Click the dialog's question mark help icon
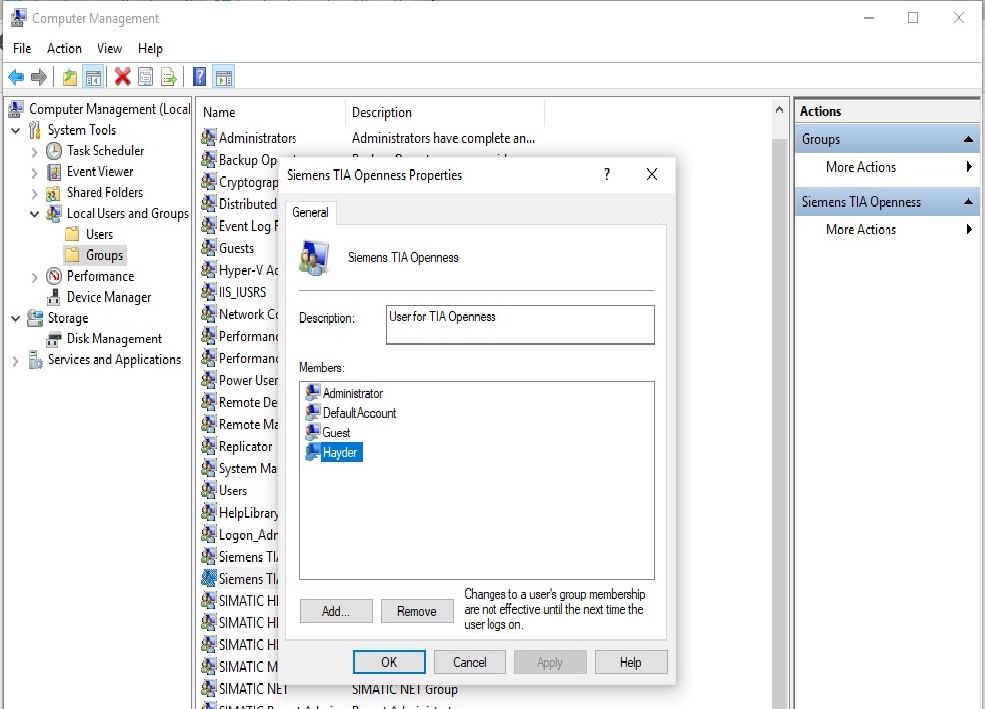This screenshot has width=985, height=709. pyautogui.click(x=607, y=174)
